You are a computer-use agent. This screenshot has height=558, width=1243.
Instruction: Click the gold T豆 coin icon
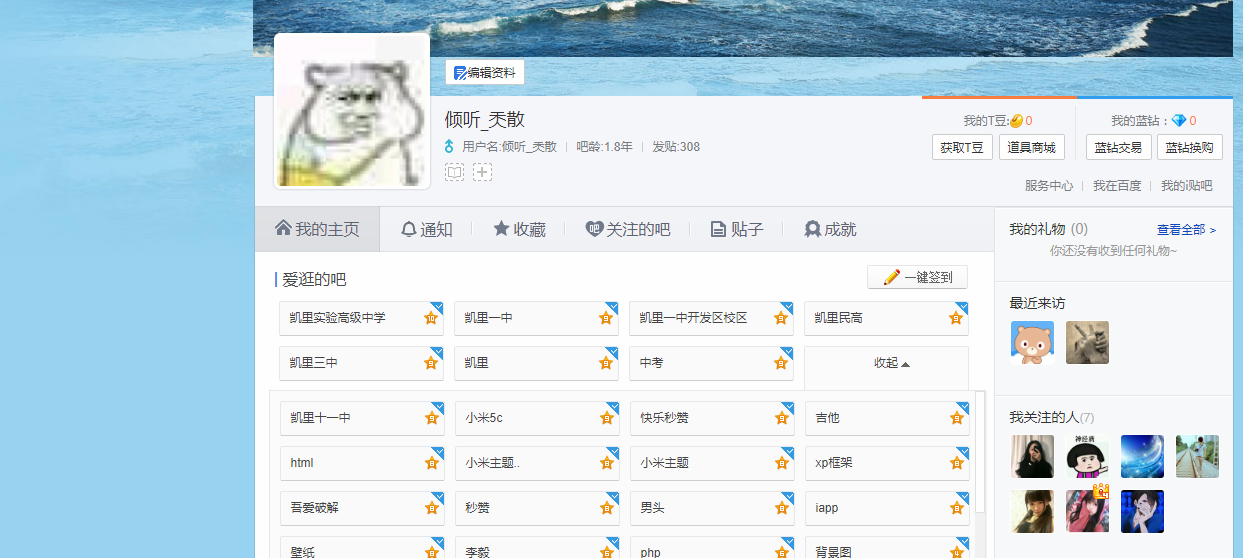pos(1016,121)
